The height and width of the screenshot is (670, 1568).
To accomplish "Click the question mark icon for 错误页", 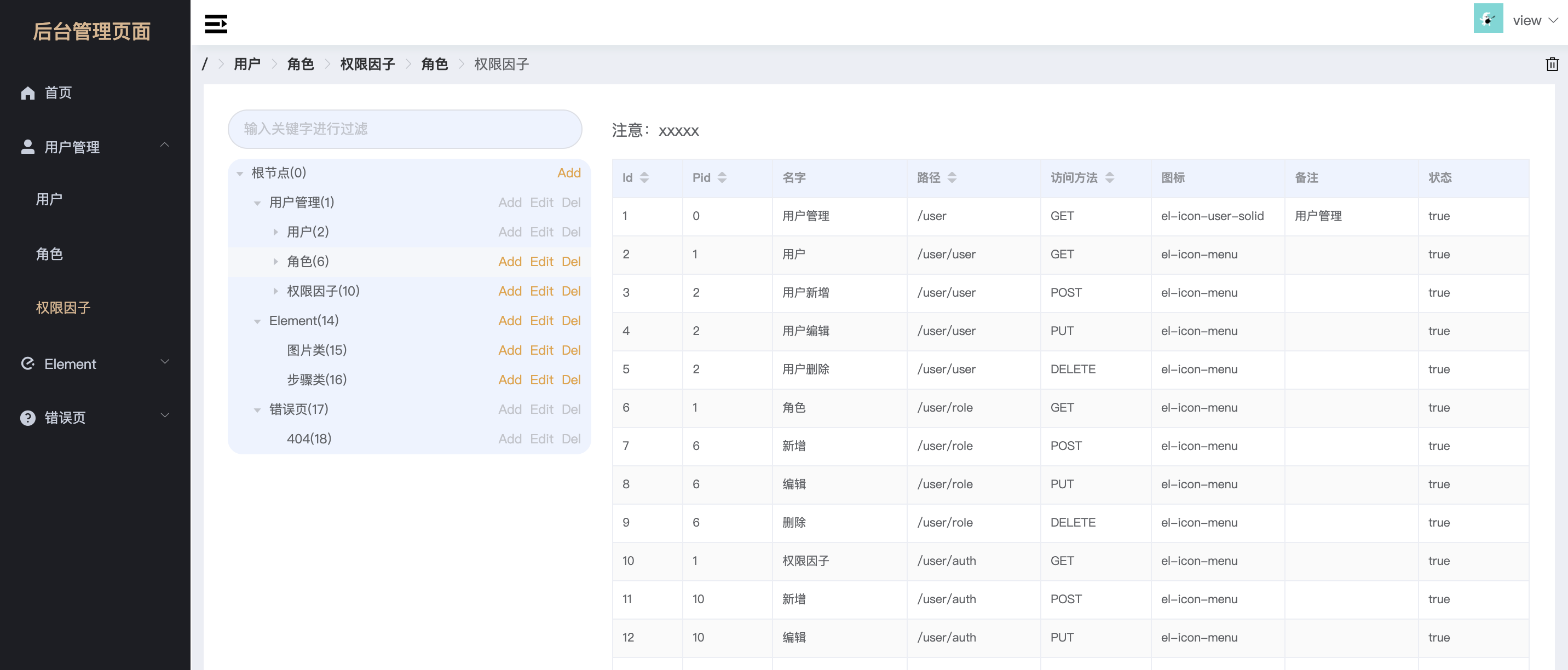I will point(27,418).
